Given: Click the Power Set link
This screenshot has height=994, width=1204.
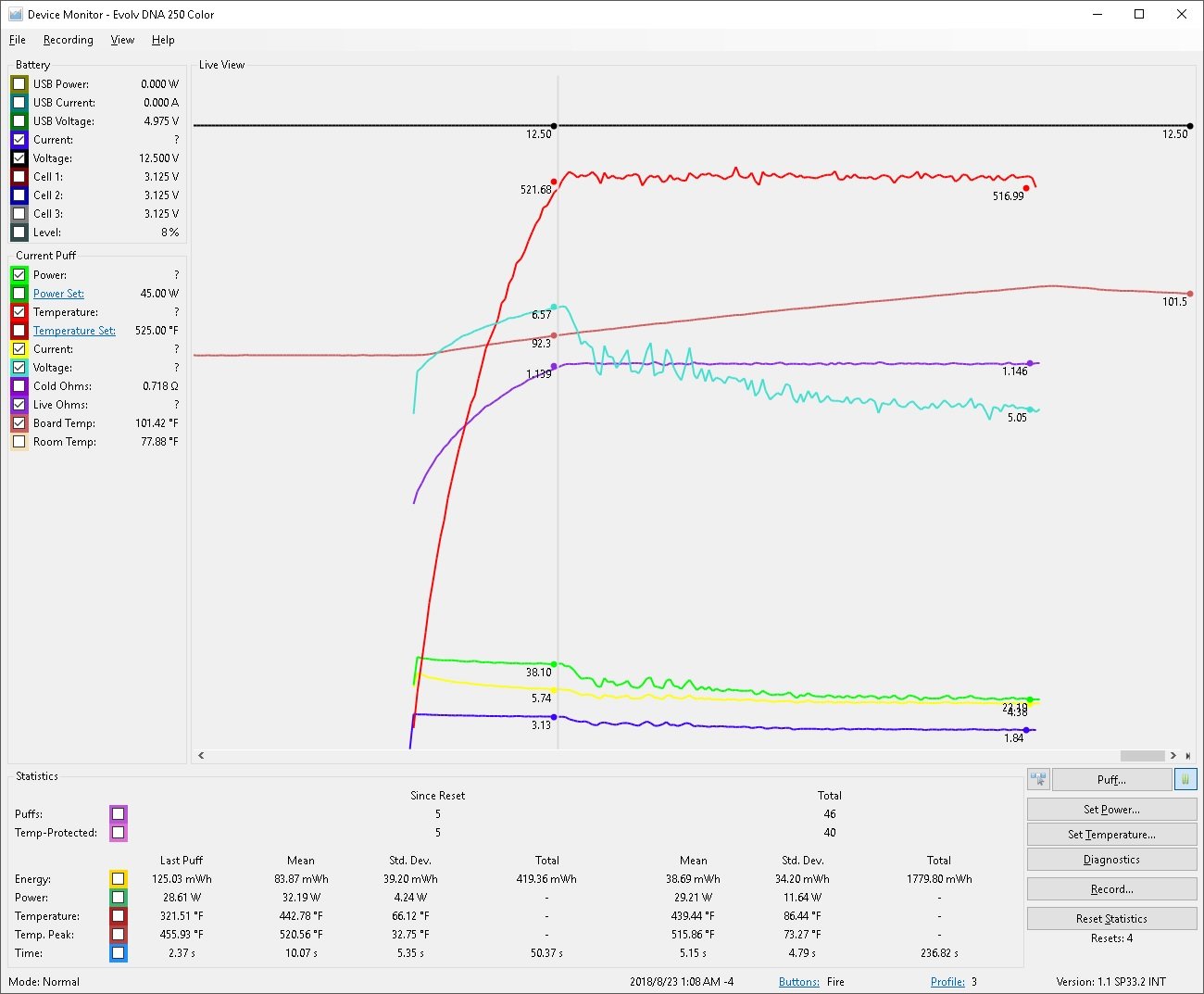Looking at the screenshot, I should click(58, 294).
